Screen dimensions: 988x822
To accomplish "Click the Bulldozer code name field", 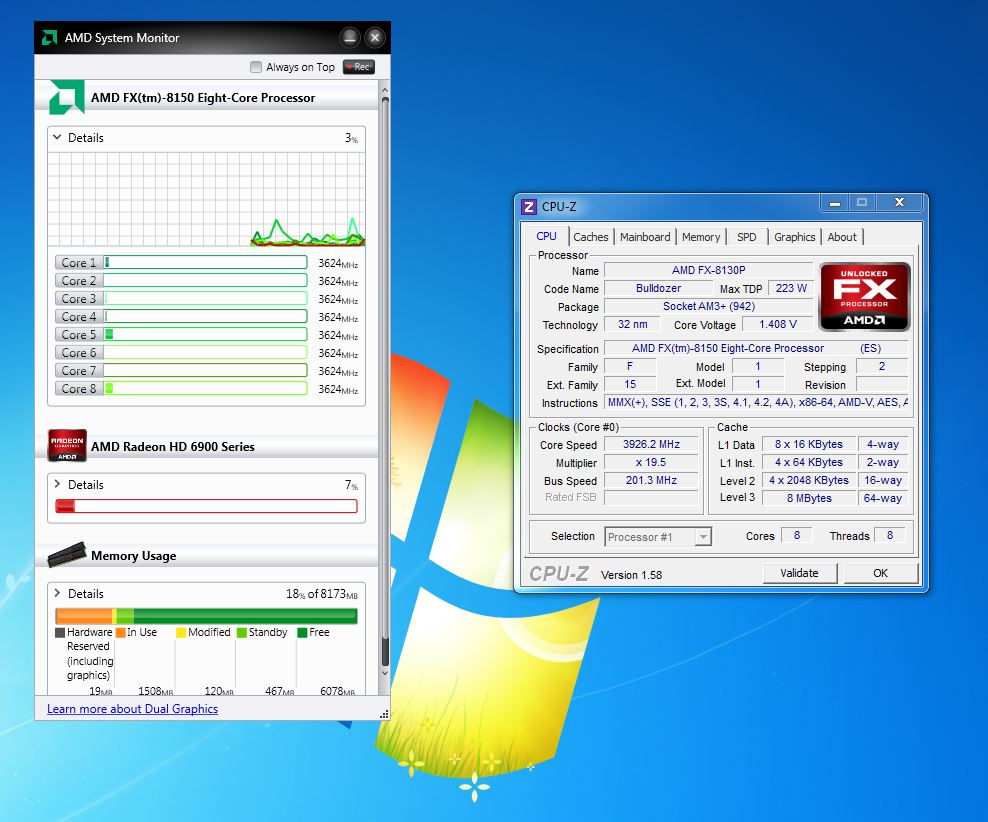I will tap(658, 288).
